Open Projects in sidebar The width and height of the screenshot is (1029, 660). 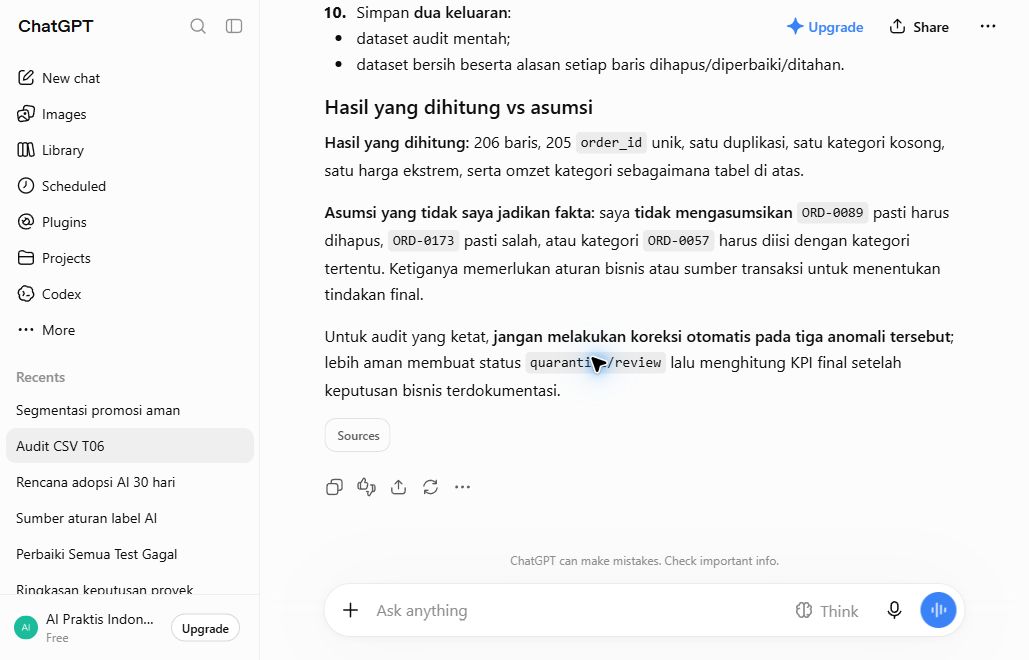[x=129, y=258]
